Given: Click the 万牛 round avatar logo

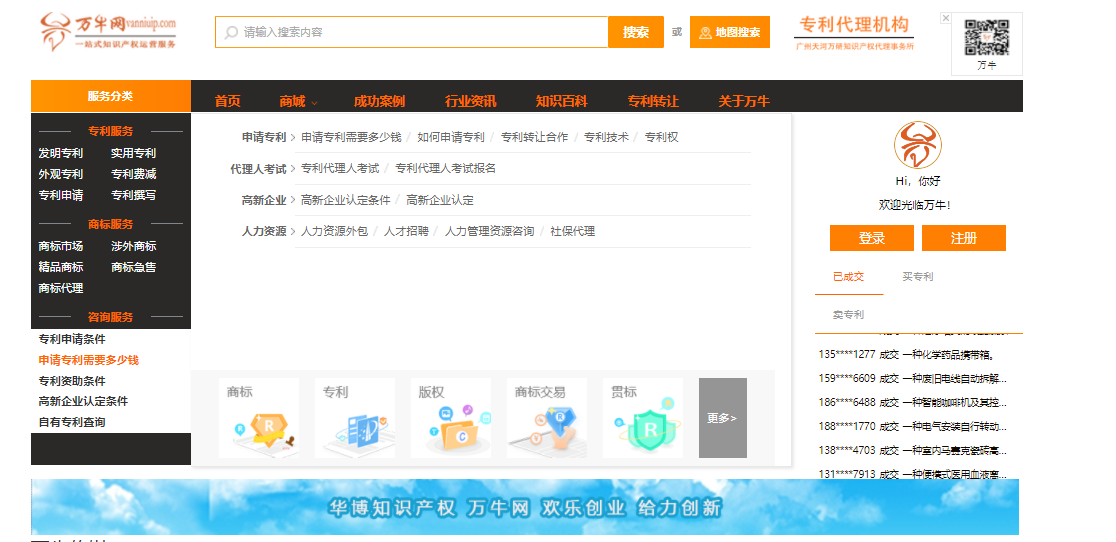Looking at the screenshot, I should click(917, 145).
